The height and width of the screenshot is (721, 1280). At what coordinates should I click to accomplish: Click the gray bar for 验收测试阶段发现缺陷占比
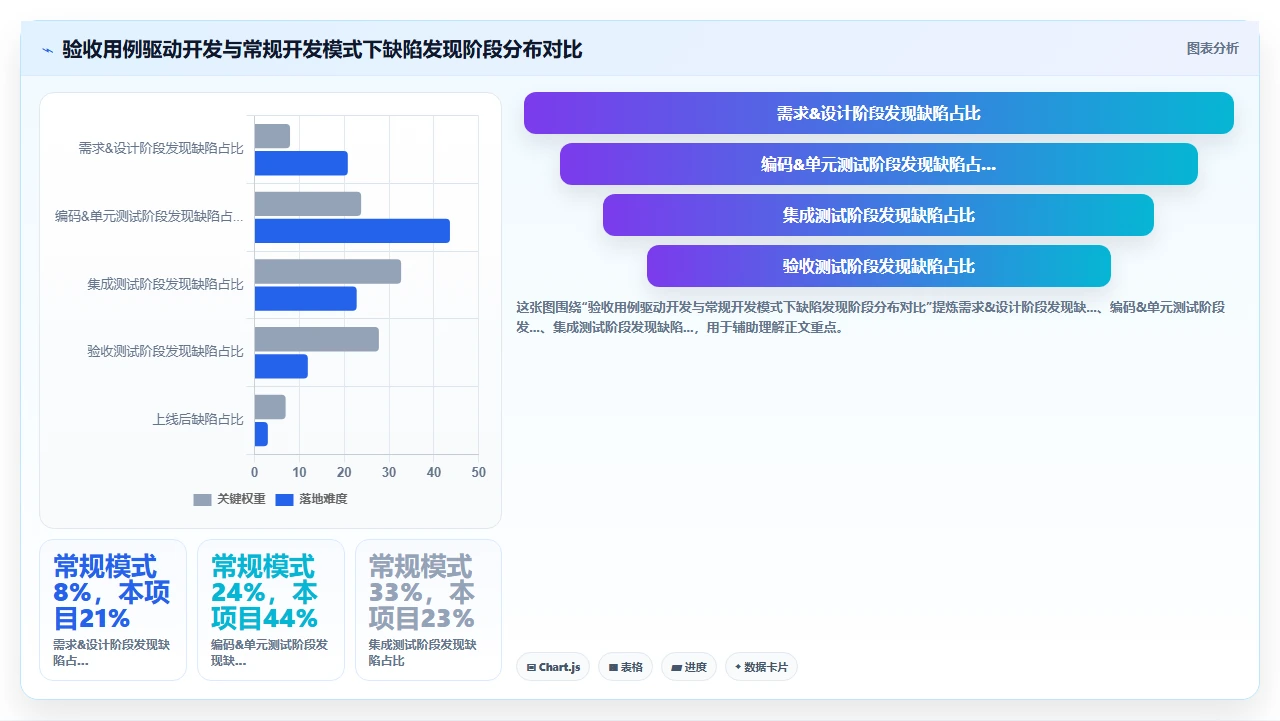(x=316, y=339)
